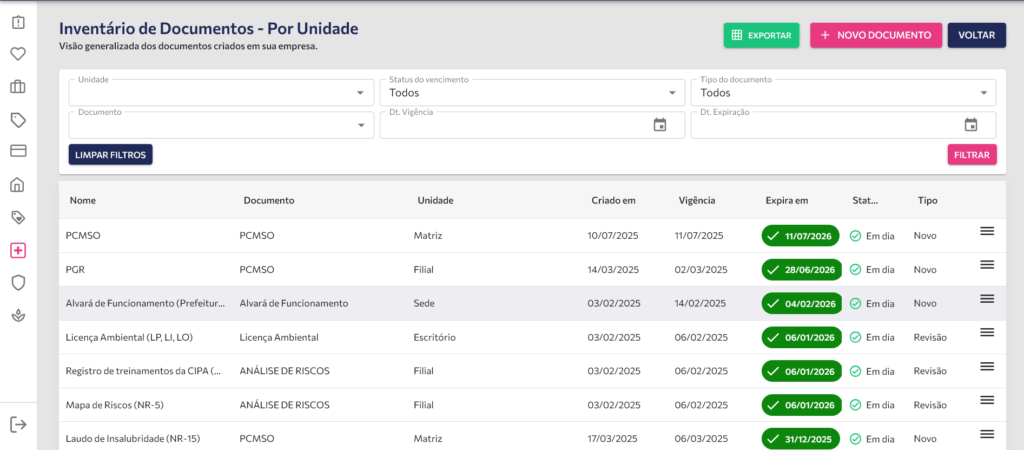Open the shield icon in sidebar
The height and width of the screenshot is (450, 1024).
(18, 283)
